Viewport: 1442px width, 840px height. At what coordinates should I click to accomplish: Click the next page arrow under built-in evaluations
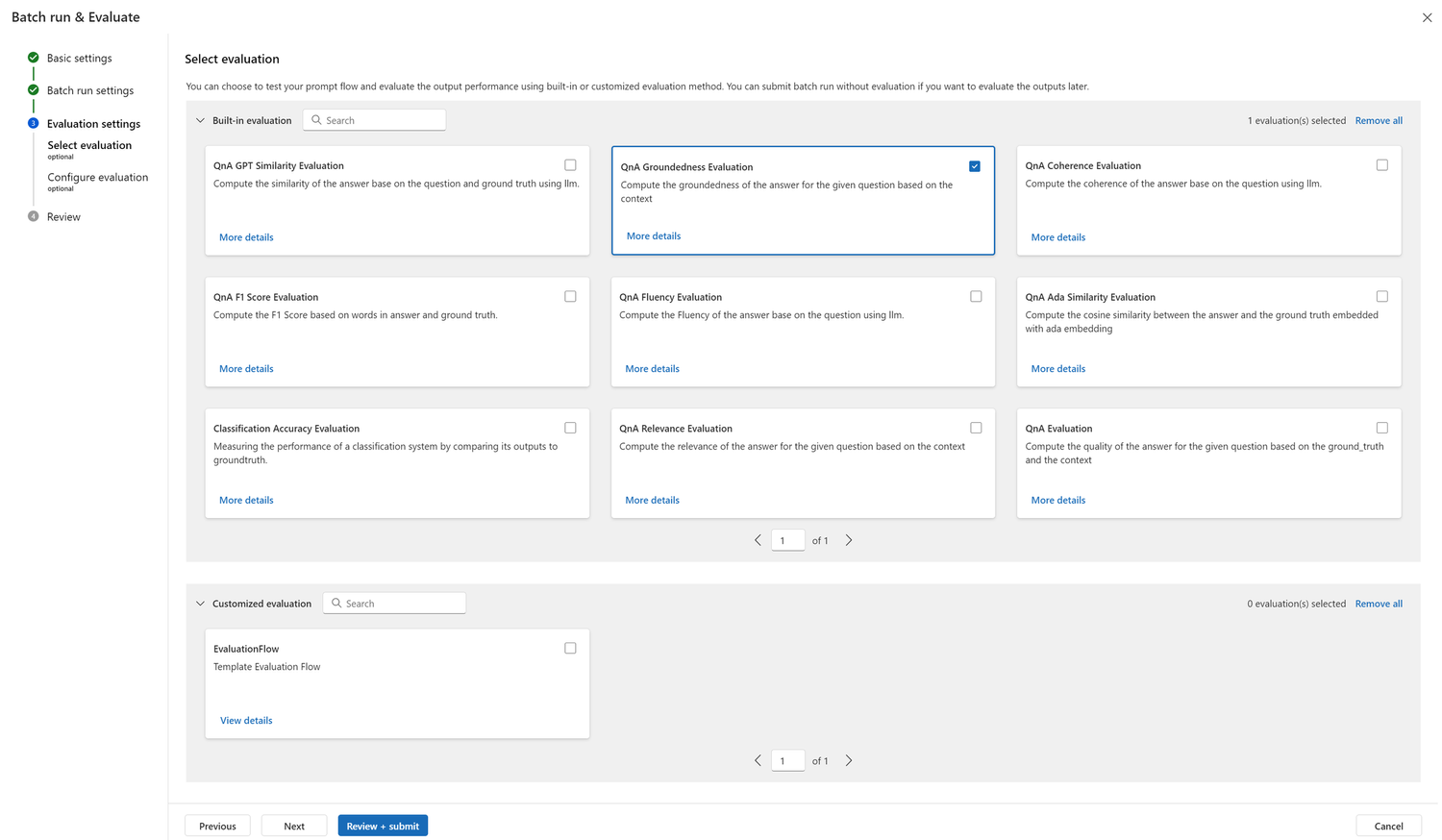pos(849,539)
